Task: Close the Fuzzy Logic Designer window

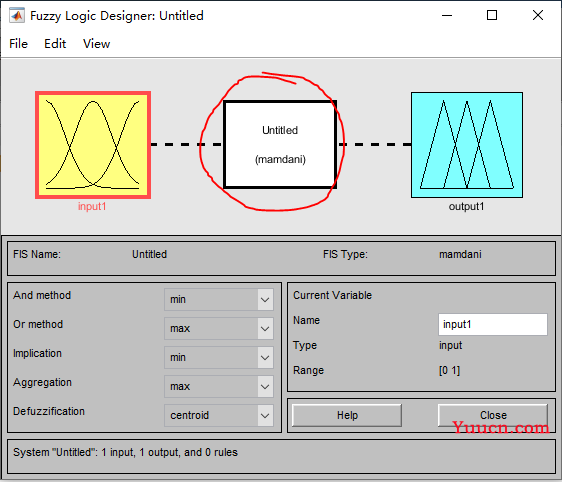Action: (x=538, y=15)
